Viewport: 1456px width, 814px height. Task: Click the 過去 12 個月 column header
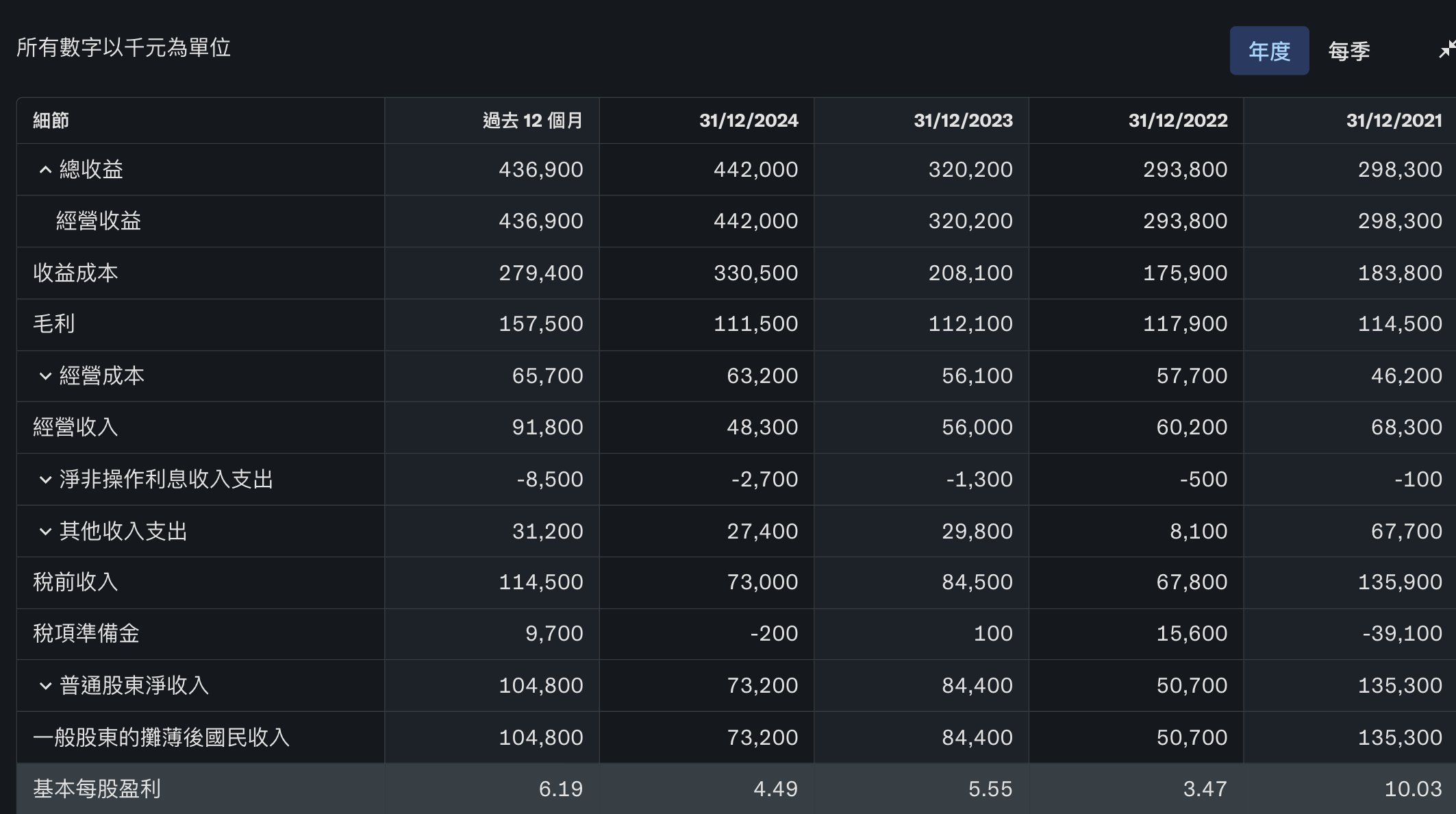click(x=532, y=121)
